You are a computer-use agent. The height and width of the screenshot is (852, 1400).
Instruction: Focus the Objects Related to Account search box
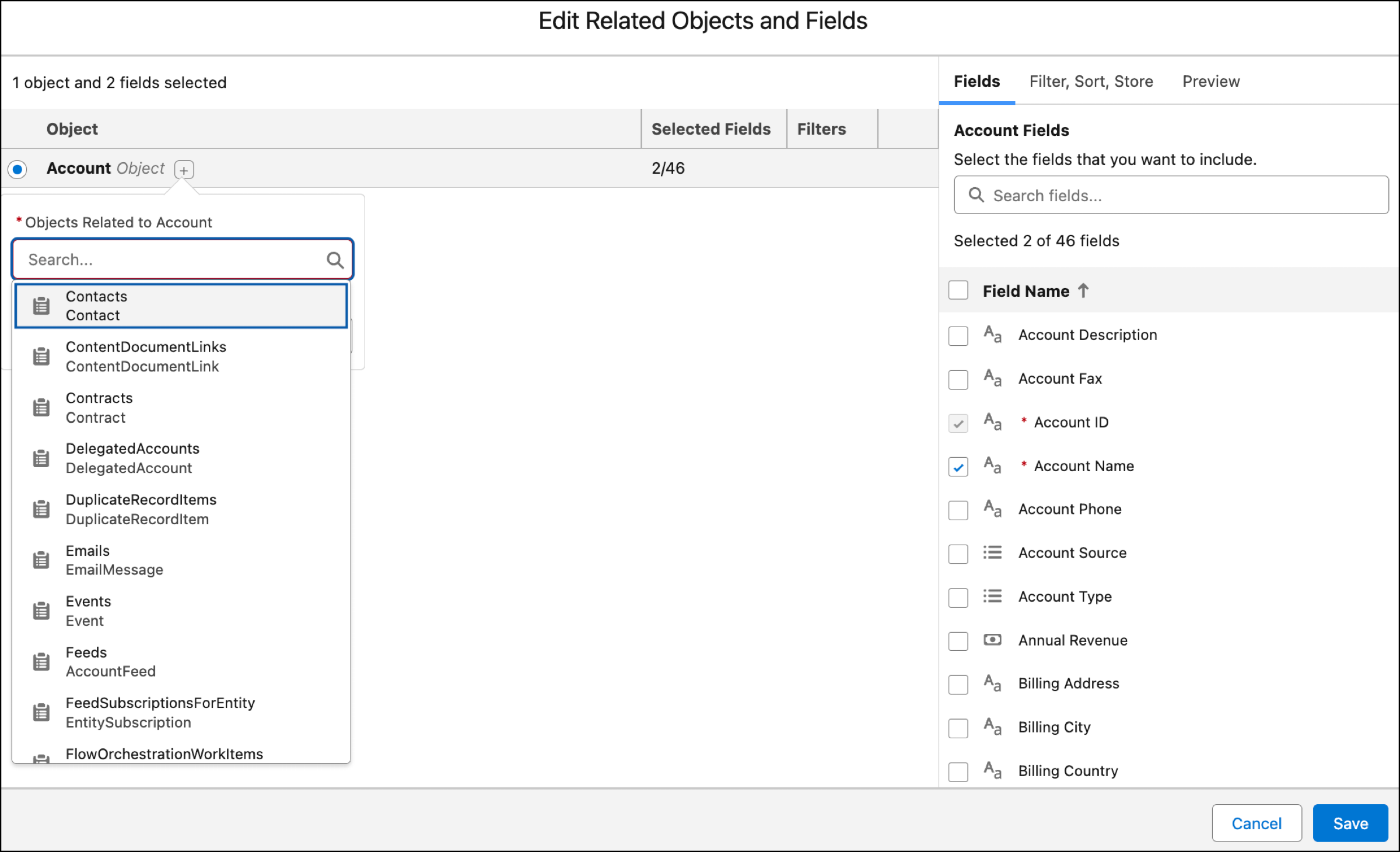[183, 260]
